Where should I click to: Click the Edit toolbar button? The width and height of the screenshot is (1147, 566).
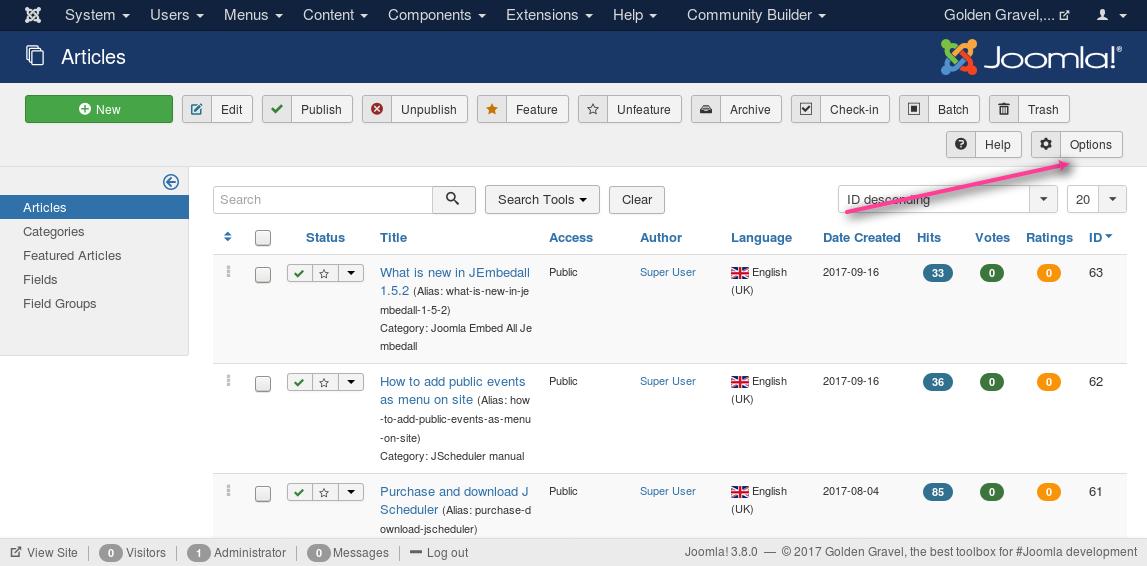coord(217,109)
